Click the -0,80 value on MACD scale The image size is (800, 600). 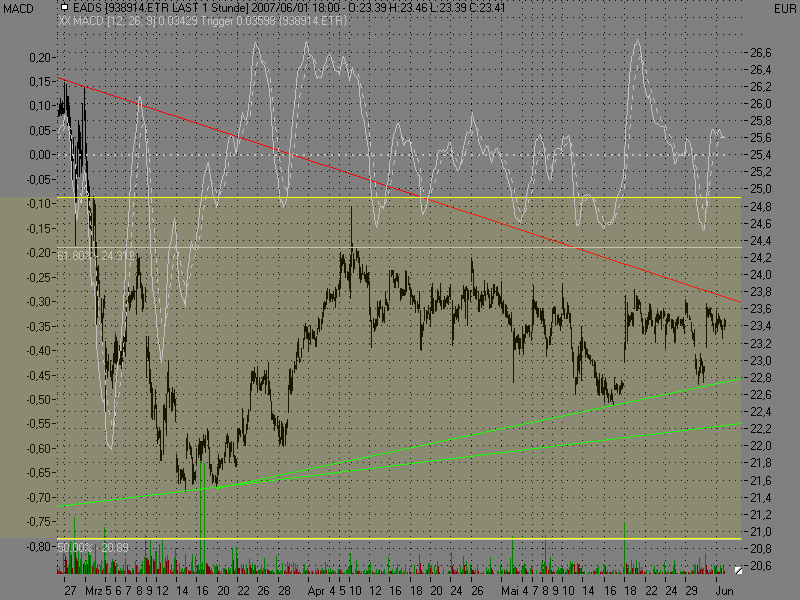coord(38,546)
